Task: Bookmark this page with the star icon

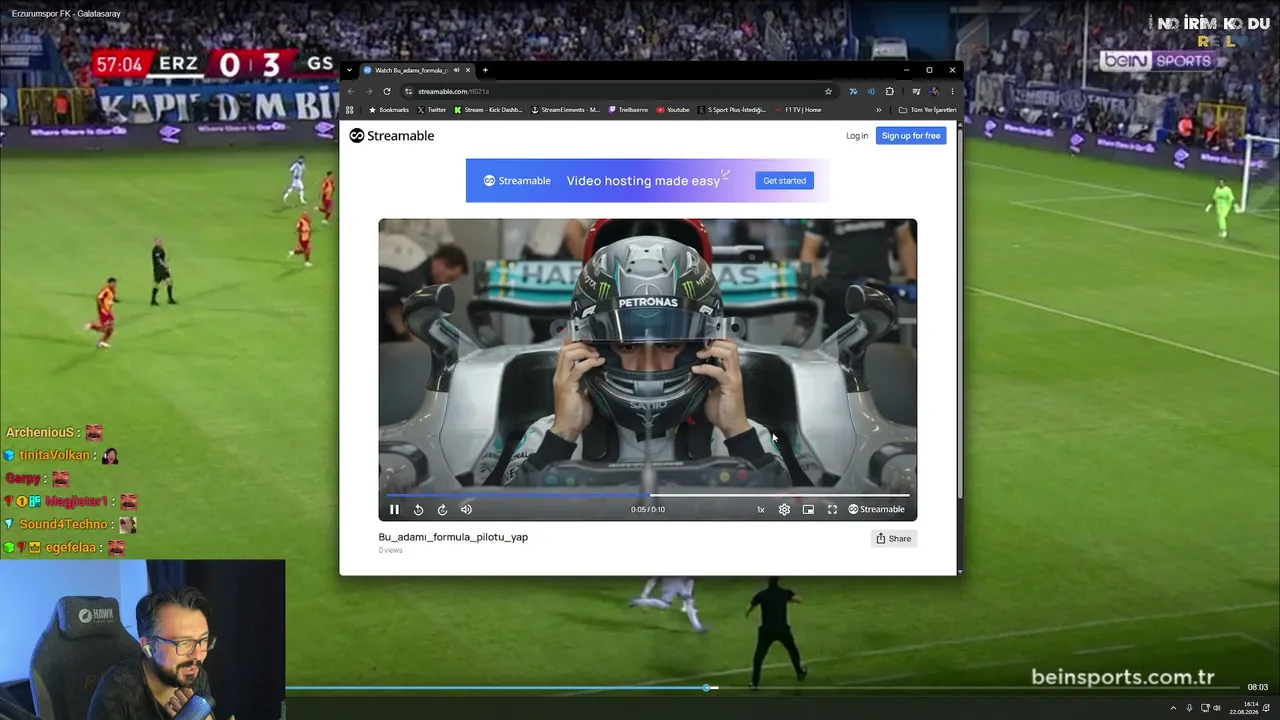Action: click(x=828, y=91)
